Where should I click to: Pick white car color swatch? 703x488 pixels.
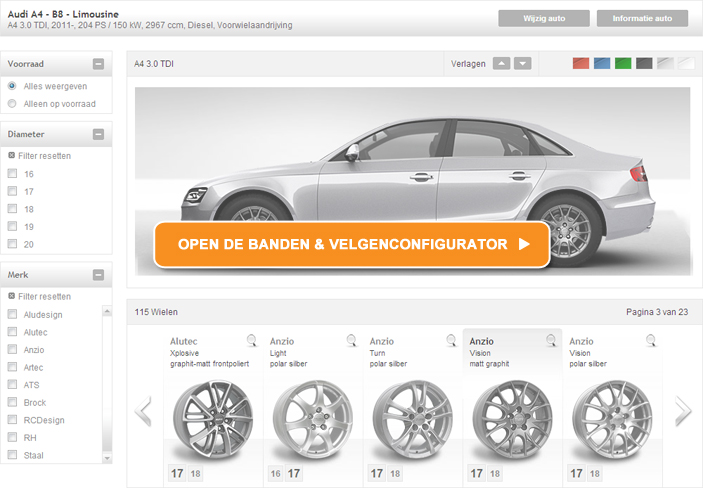pyautogui.click(x=686, y=63)
